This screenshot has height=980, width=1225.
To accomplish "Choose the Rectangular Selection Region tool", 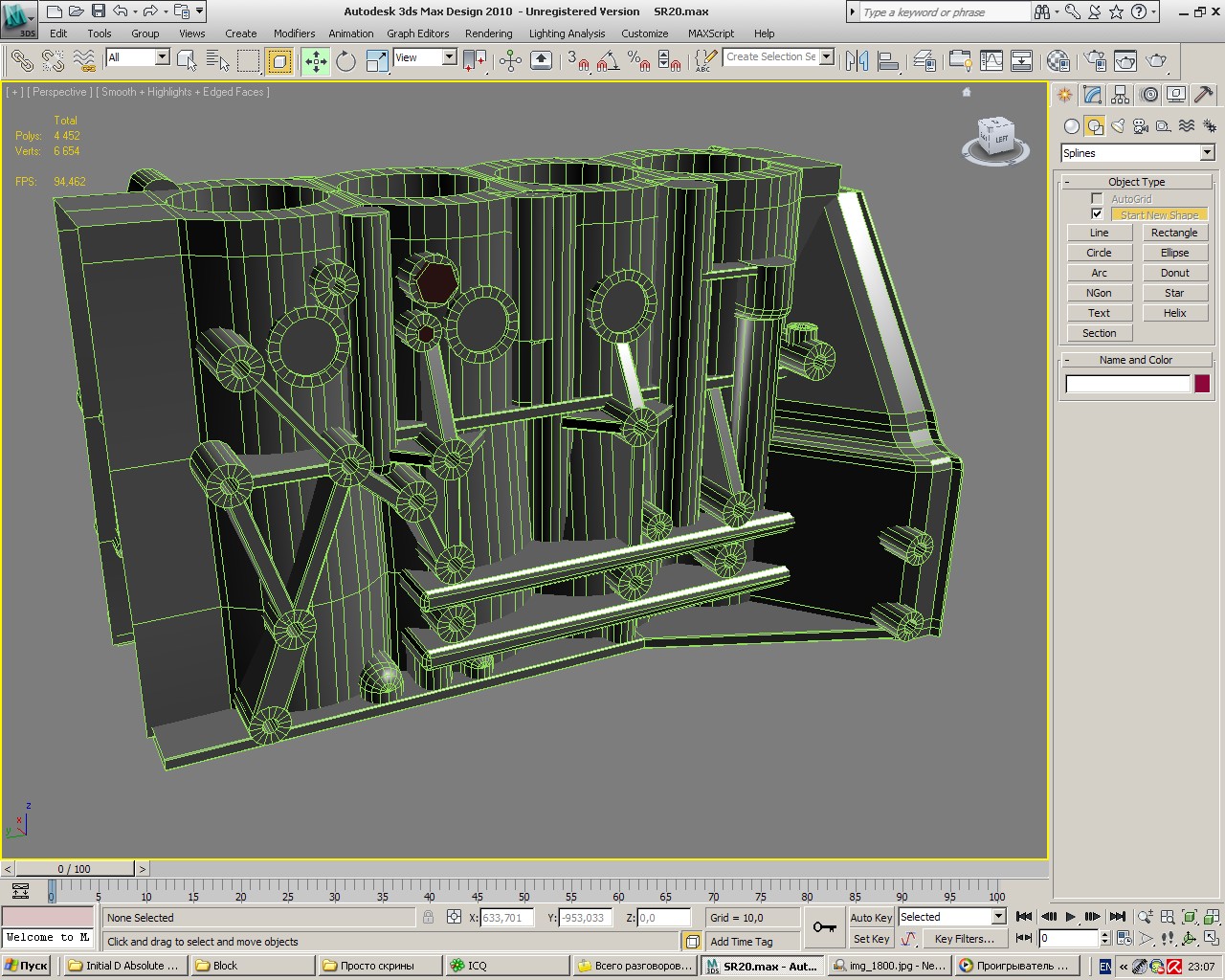I will click(249, 61).
